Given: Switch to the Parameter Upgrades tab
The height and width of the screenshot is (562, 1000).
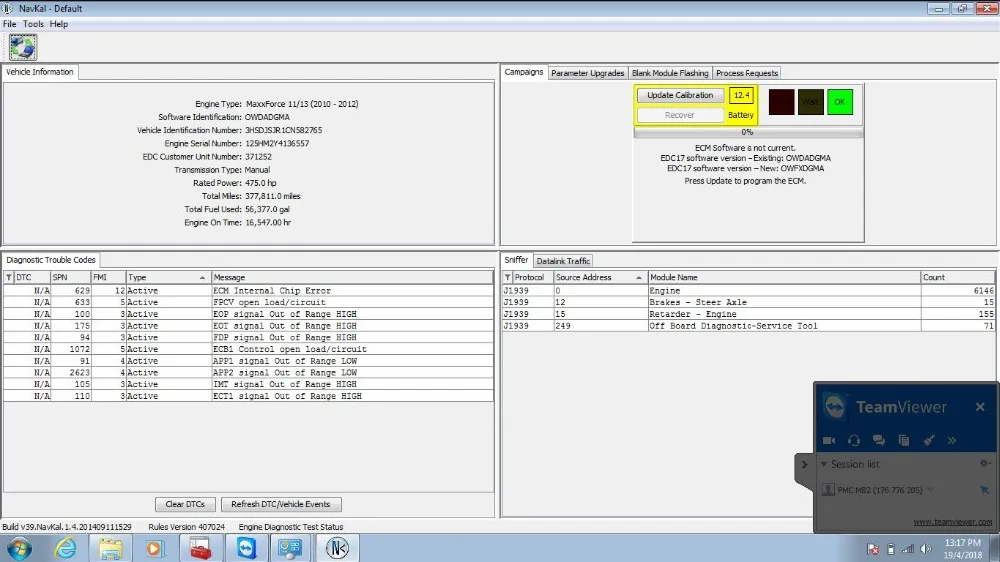Looking at the screenshot, I should (588, 73).
